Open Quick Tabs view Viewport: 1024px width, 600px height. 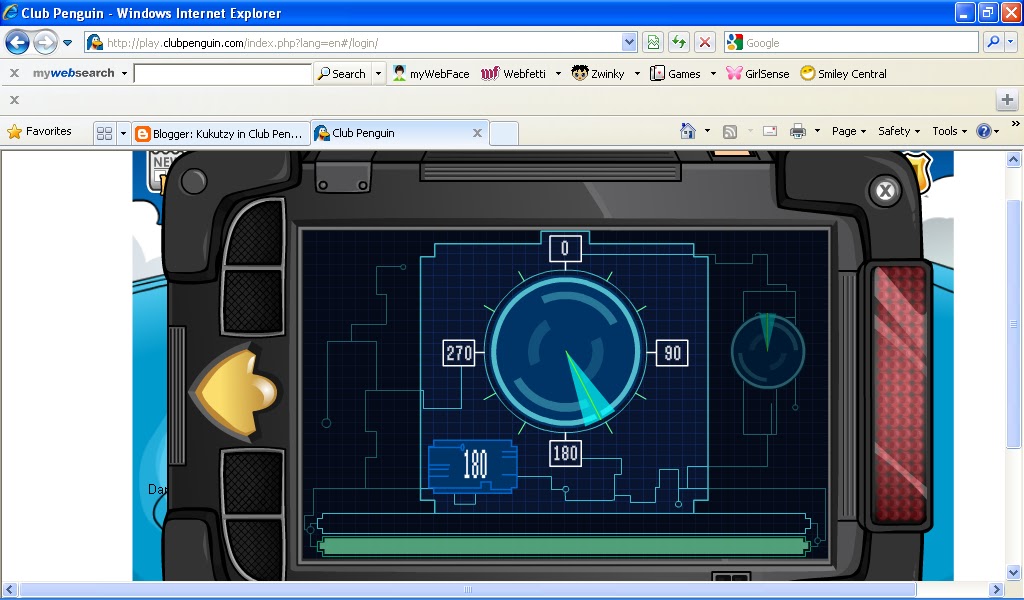pos(104,133)
